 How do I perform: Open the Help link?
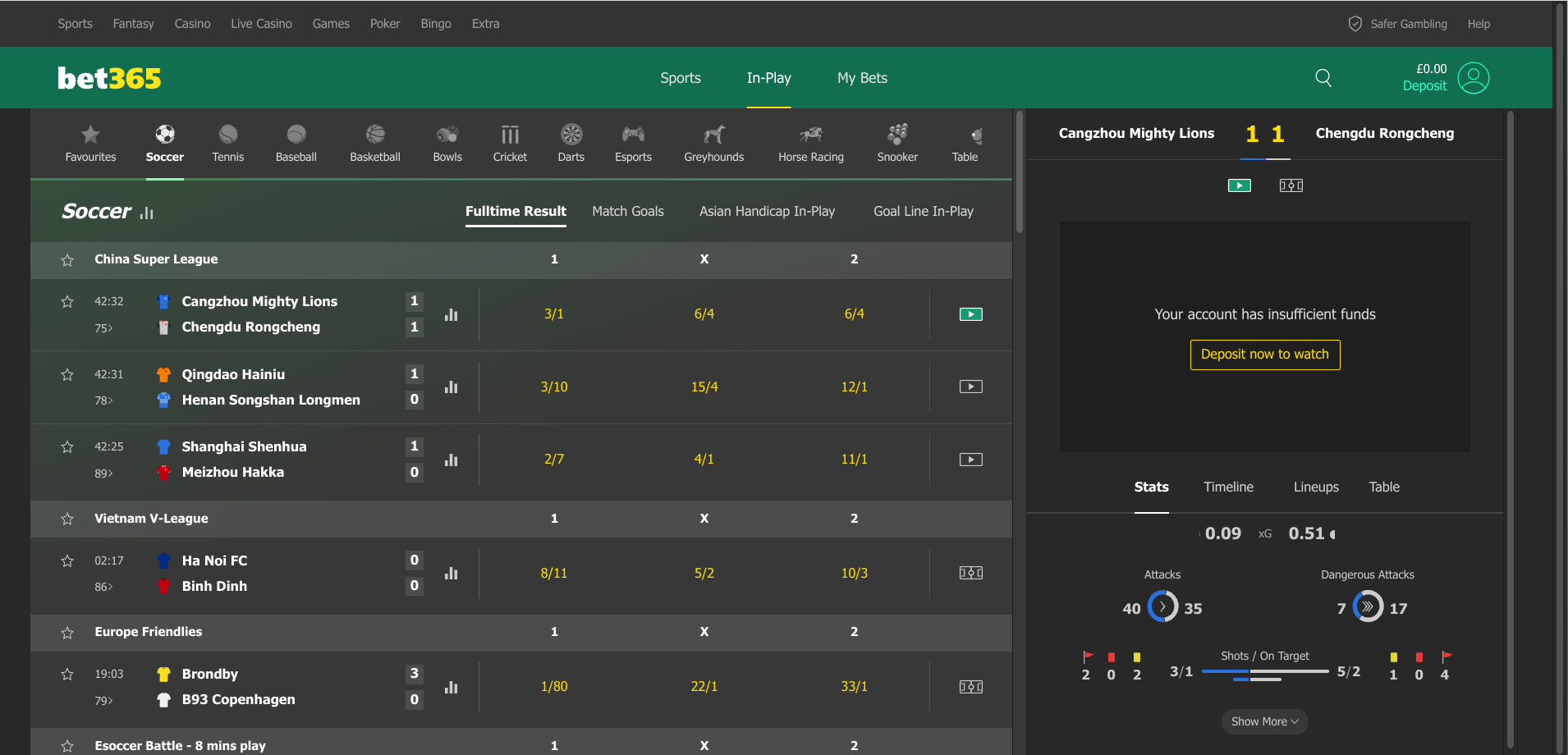1479,24
